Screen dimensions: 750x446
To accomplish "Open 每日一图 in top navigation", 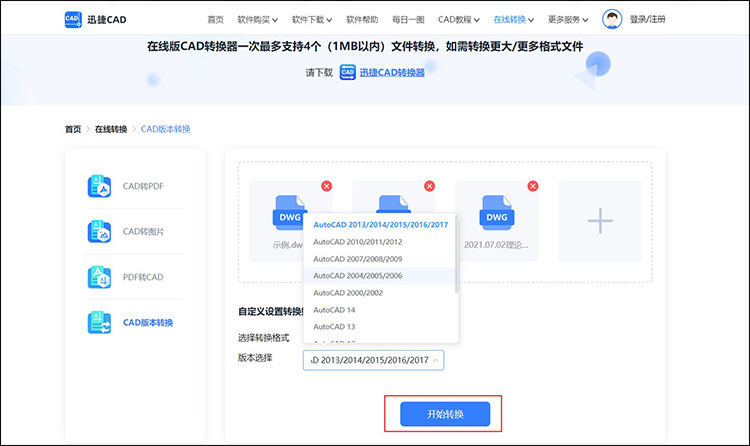I will pos(408,20).
